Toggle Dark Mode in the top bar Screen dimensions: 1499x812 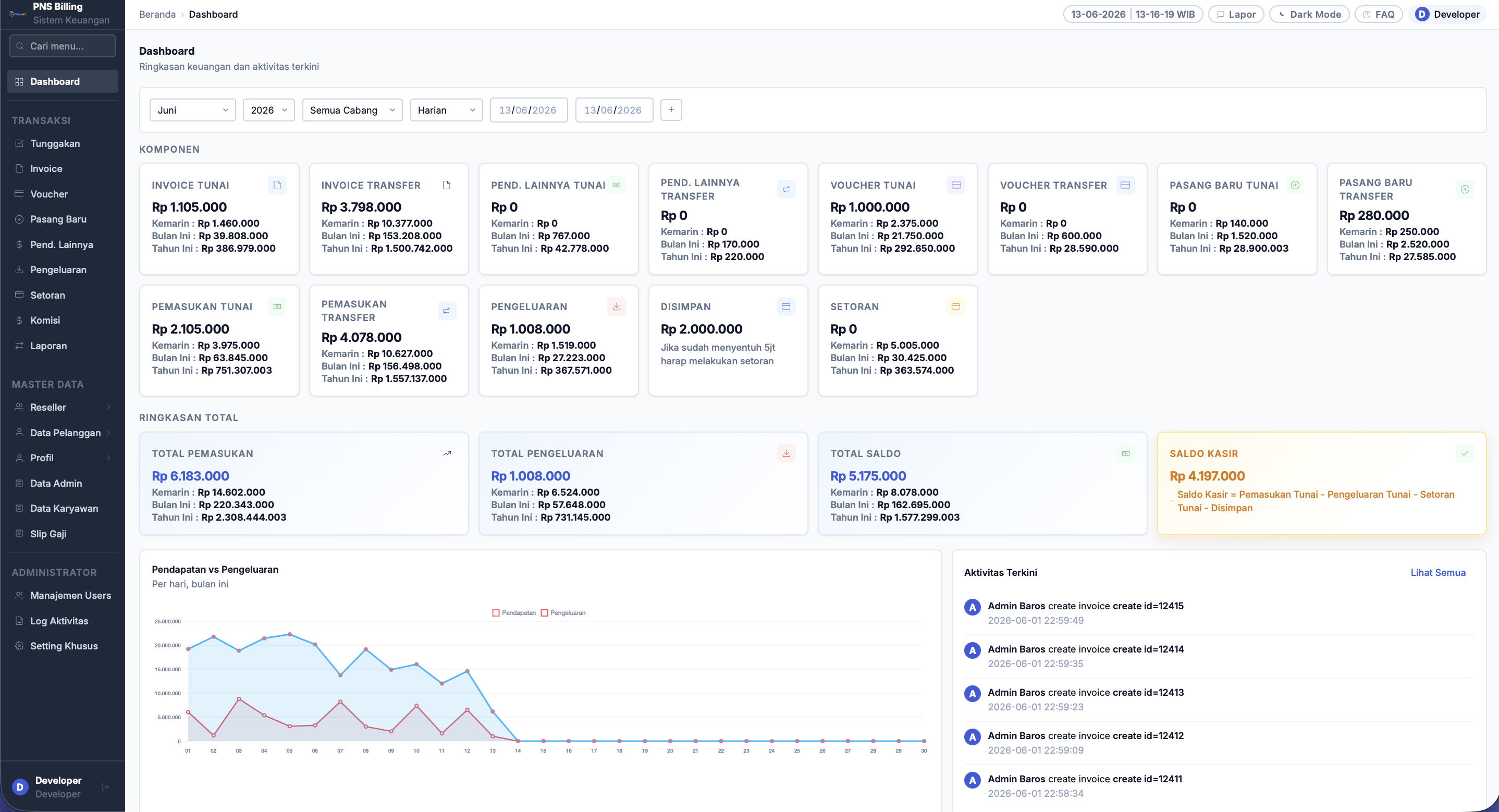[x=1309, y=15]
